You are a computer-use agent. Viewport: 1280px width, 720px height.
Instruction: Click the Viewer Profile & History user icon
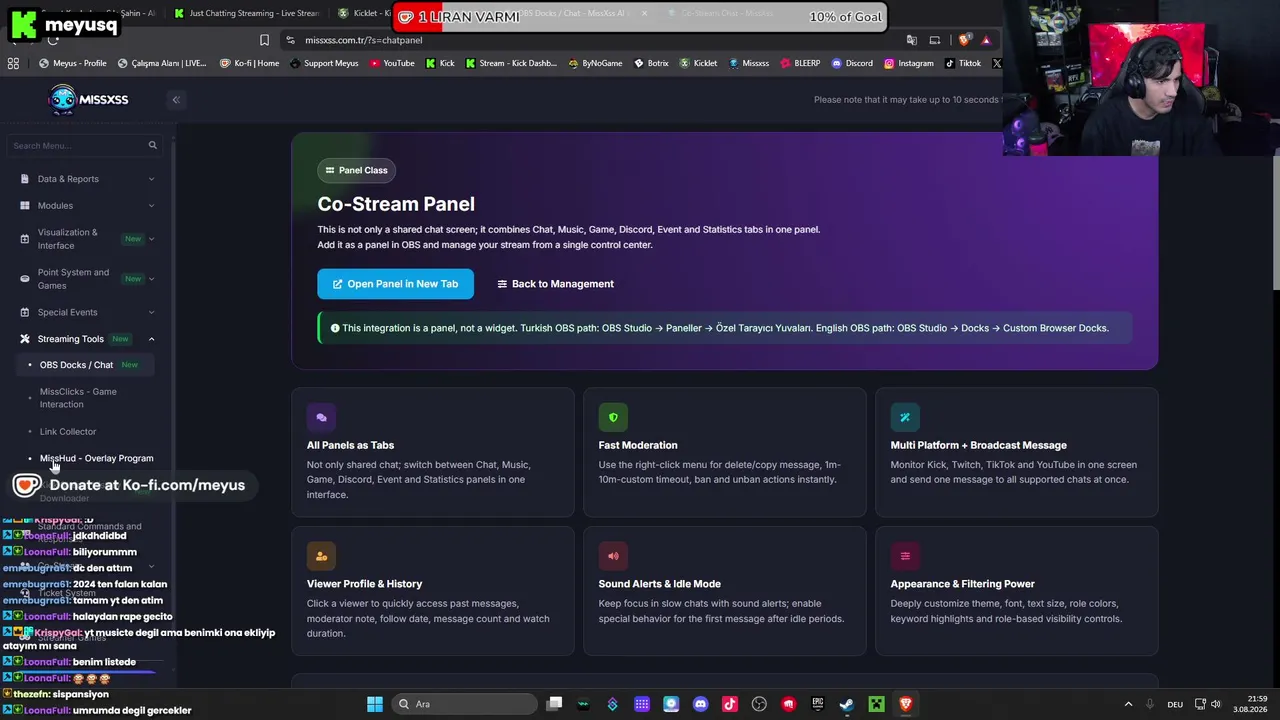[x=321, y=556]
